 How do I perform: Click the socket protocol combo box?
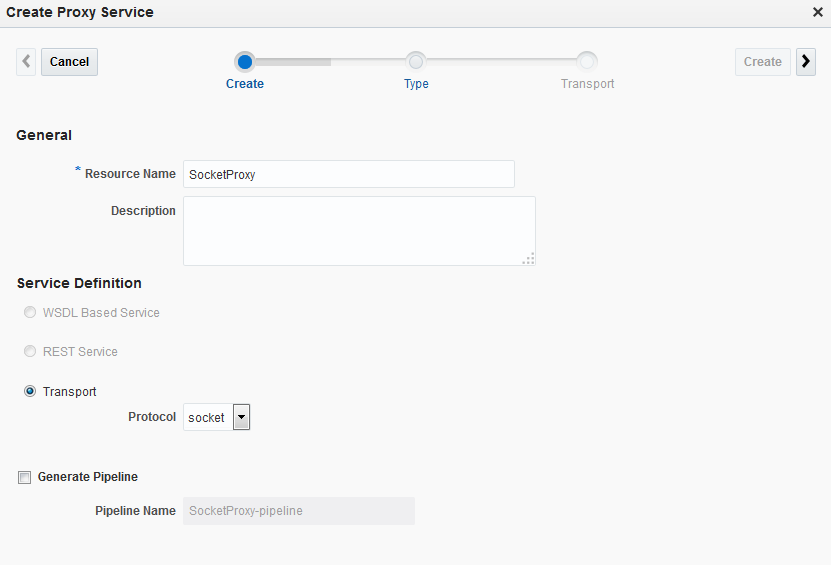(208, 417)
